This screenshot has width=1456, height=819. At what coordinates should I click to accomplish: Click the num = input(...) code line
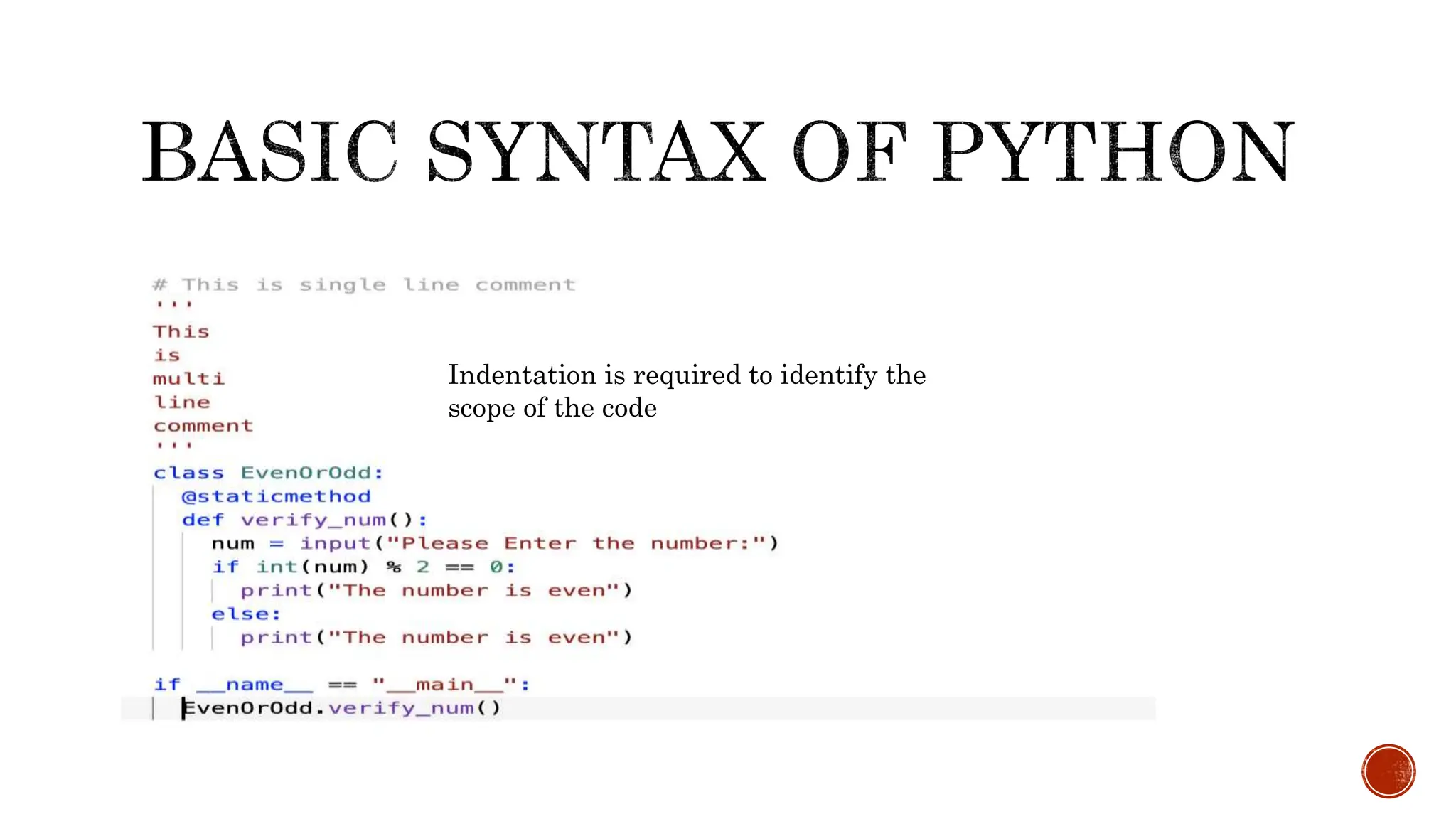point(494,544)
